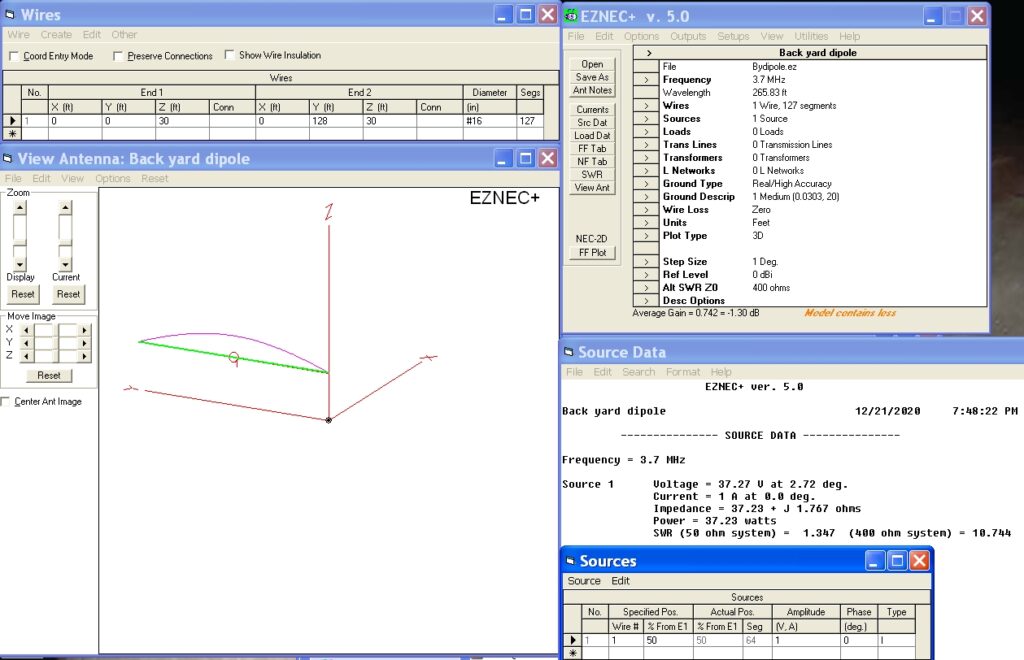Move image Z right arrow
Screen dimensions: 1024x660
coord(84,356)
